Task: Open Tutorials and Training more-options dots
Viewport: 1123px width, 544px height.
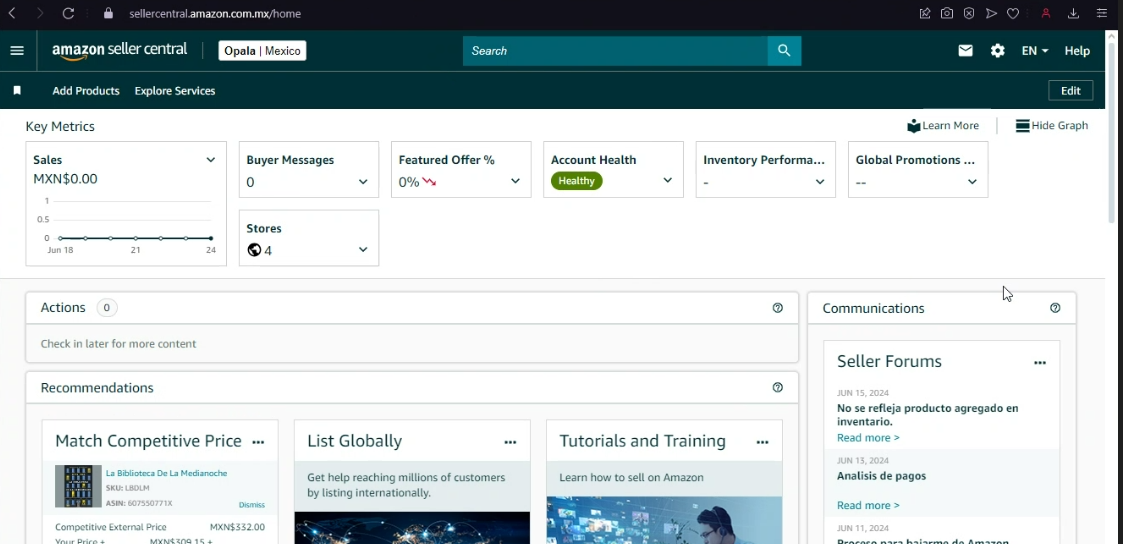Action: pyautogui.click(x=763, y=442)
